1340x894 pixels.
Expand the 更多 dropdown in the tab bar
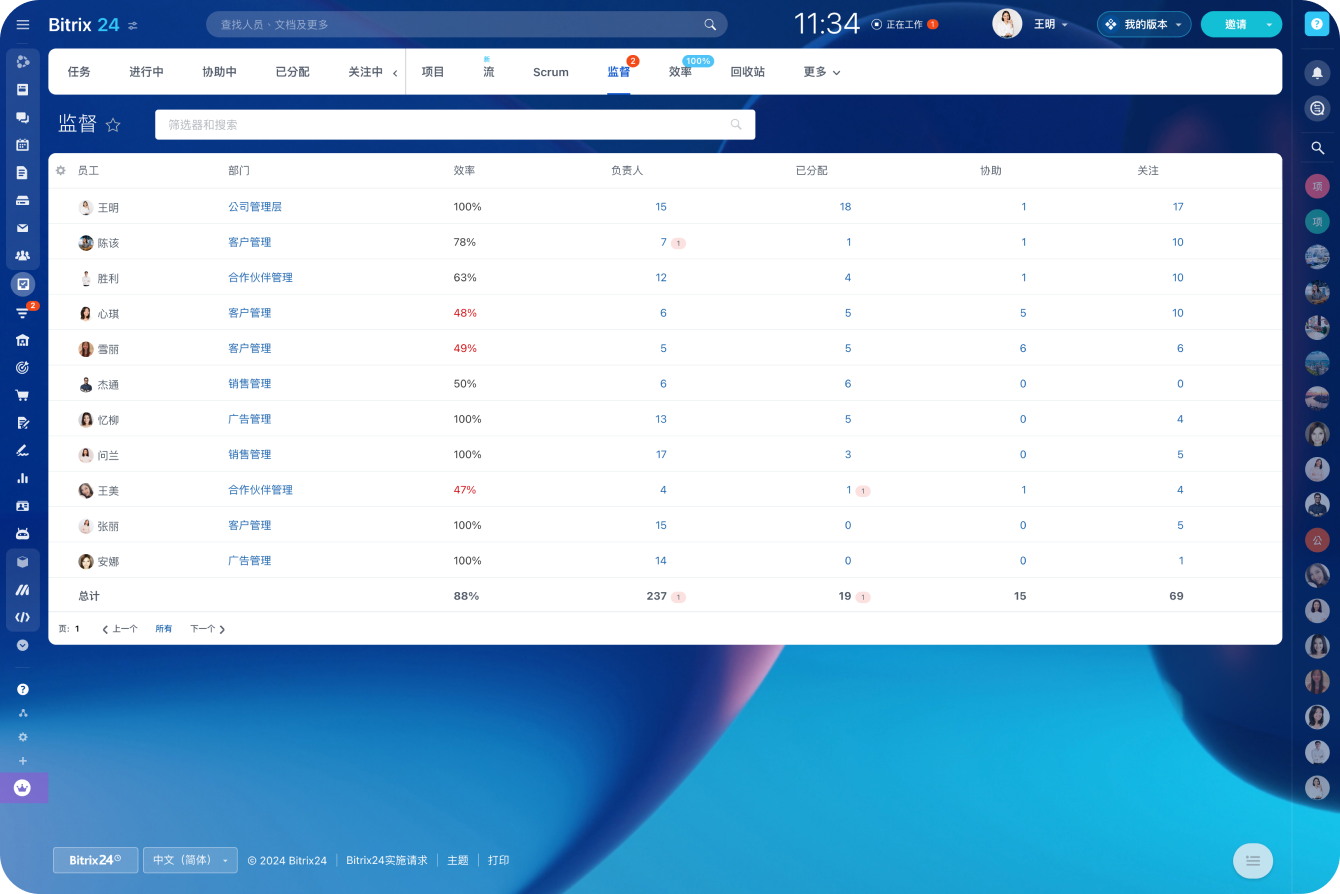821,72
